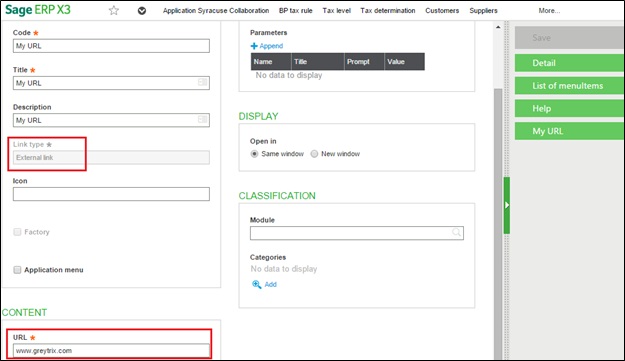Click the Title column header in Parameters
This screenshot has height=361, width=625.
[318, 62]
